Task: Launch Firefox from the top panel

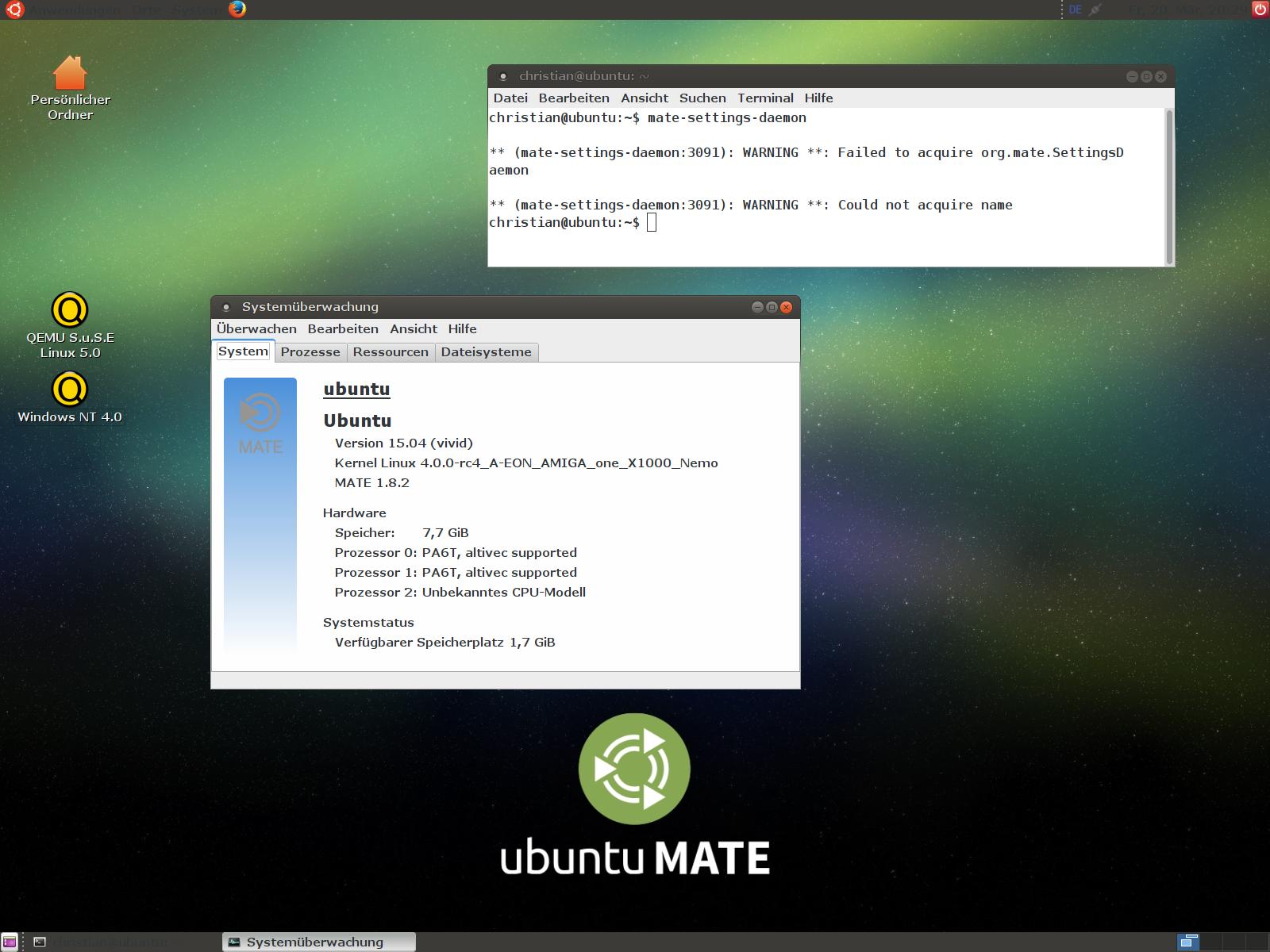Action: pyautogui.click(x=237, y=10)
